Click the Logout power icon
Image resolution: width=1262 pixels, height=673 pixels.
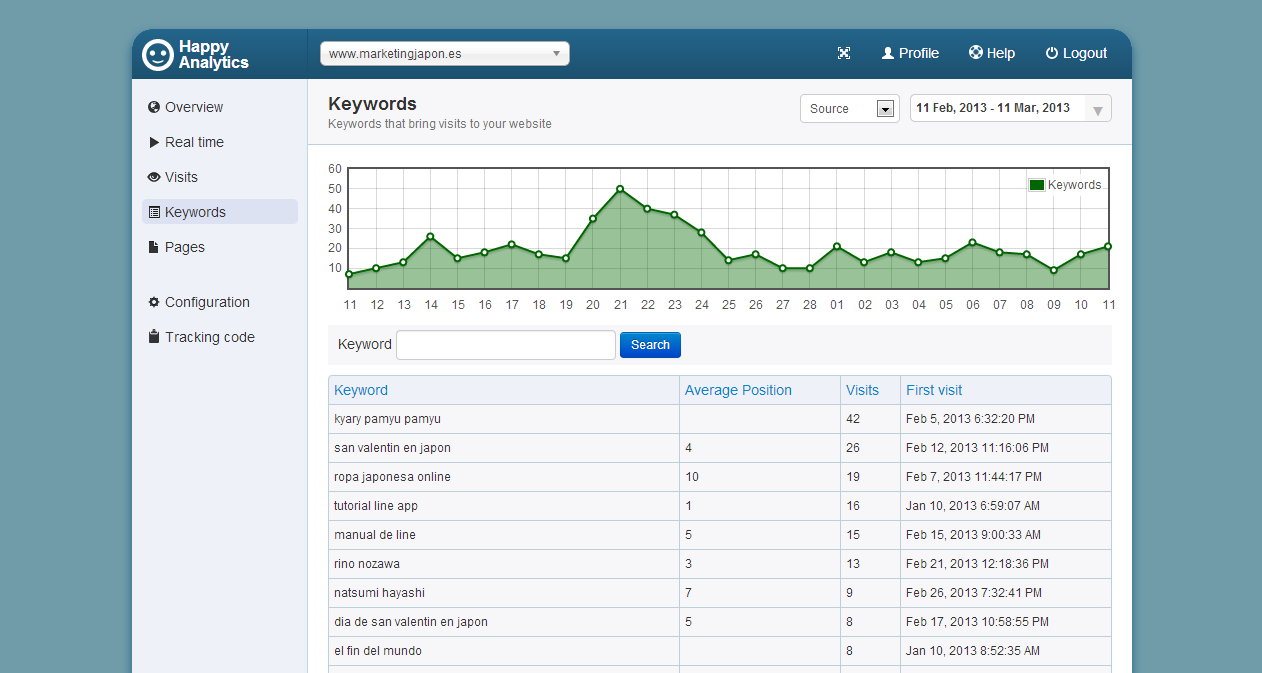pos(1051,54)
